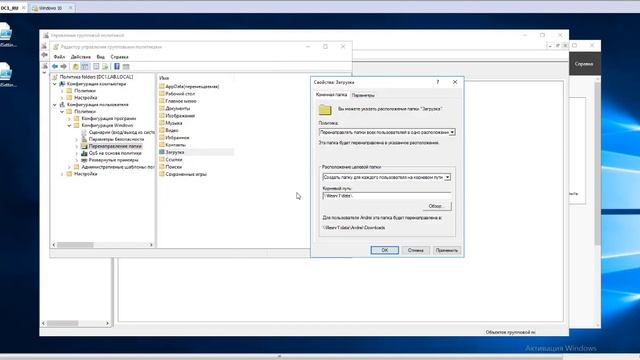Screen dimensions: 640x360
Task: Expand the Административные шаблоны node
Action: coord(69,167)
